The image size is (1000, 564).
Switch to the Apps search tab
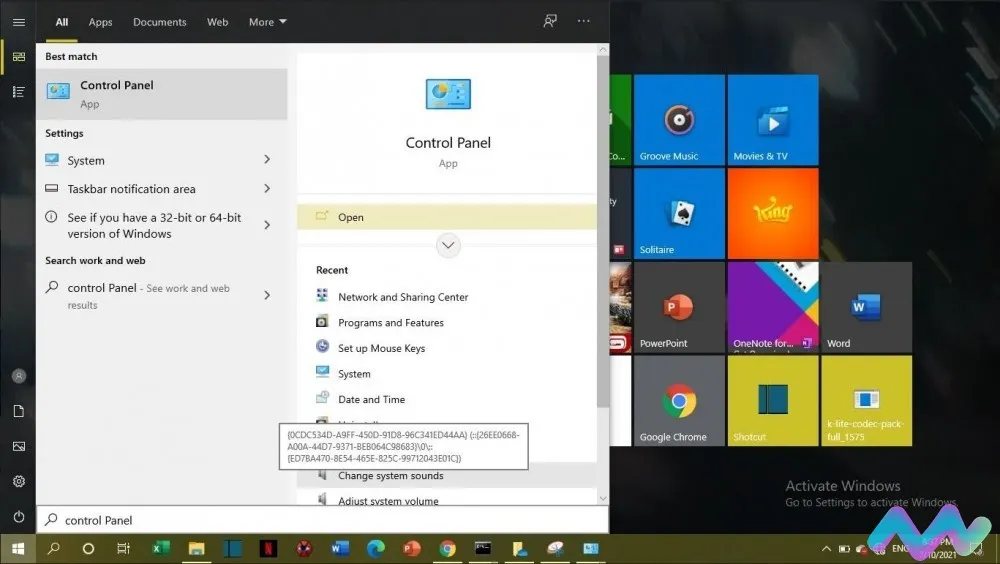point(100,22)
